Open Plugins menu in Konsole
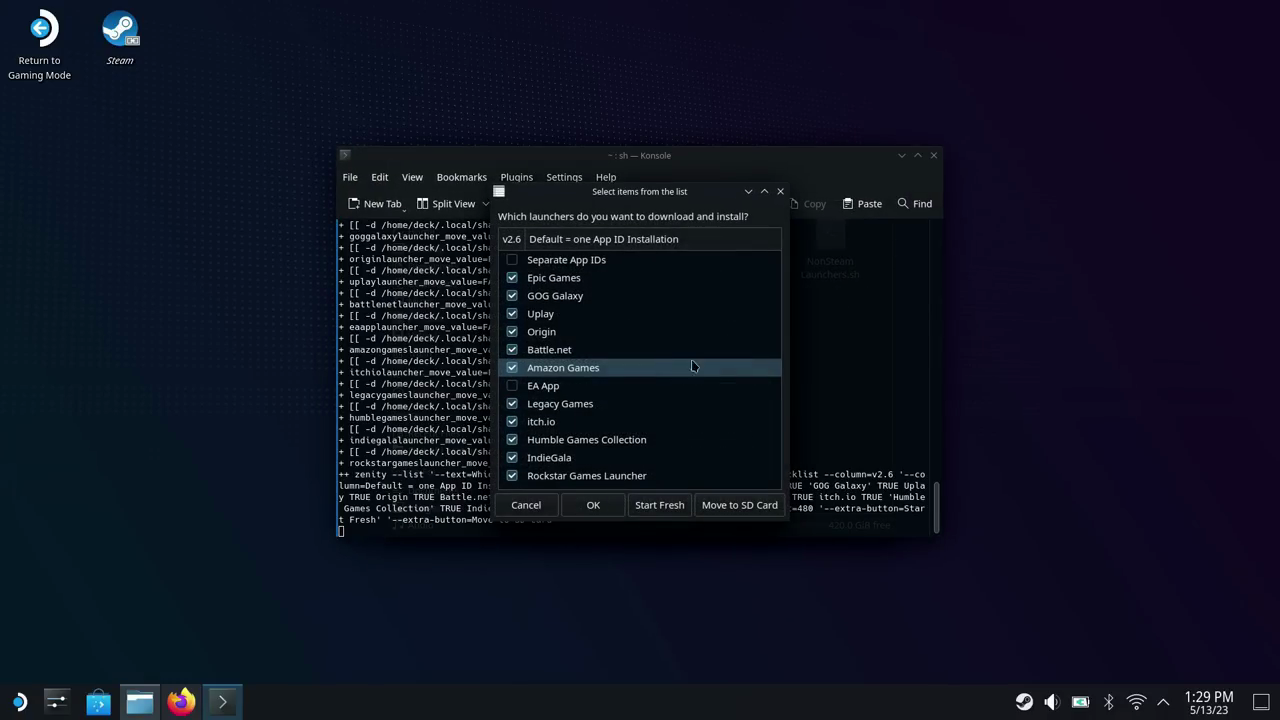 point(516,177)
